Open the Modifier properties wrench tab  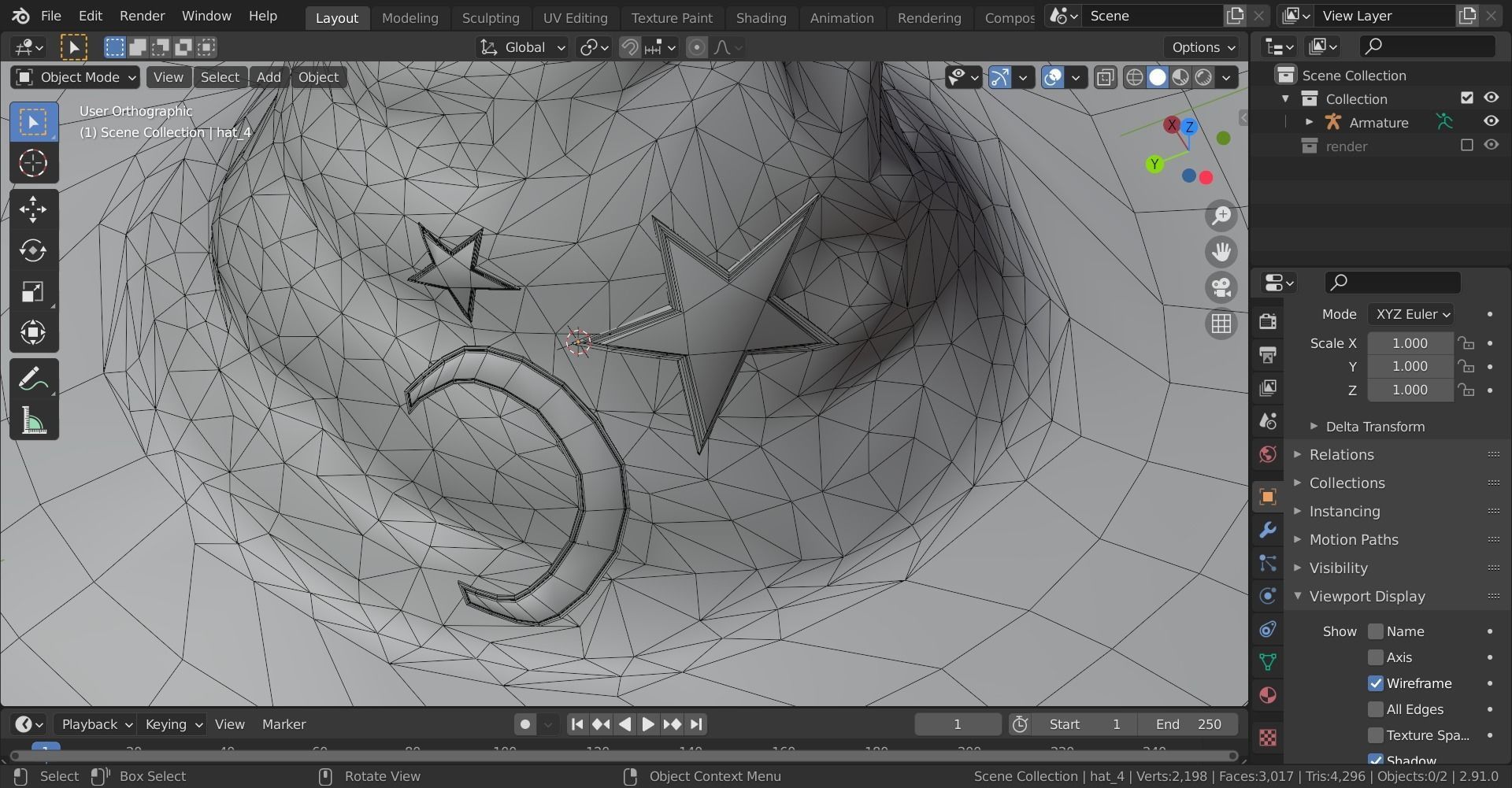tap(1268, 530)
